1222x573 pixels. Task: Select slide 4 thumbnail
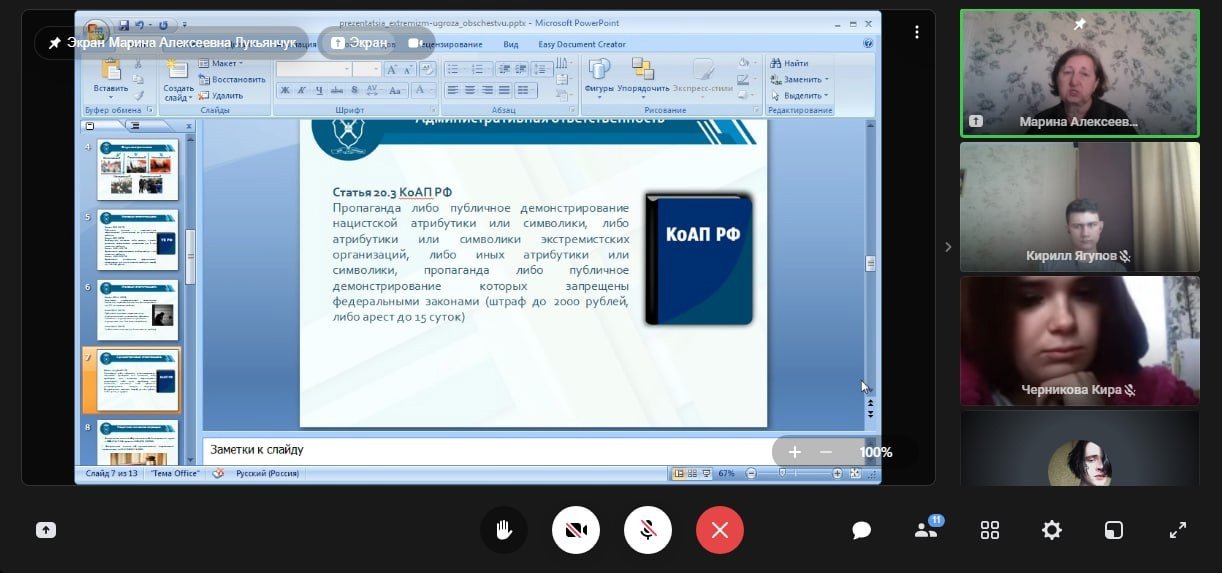[x=138, y=170]
